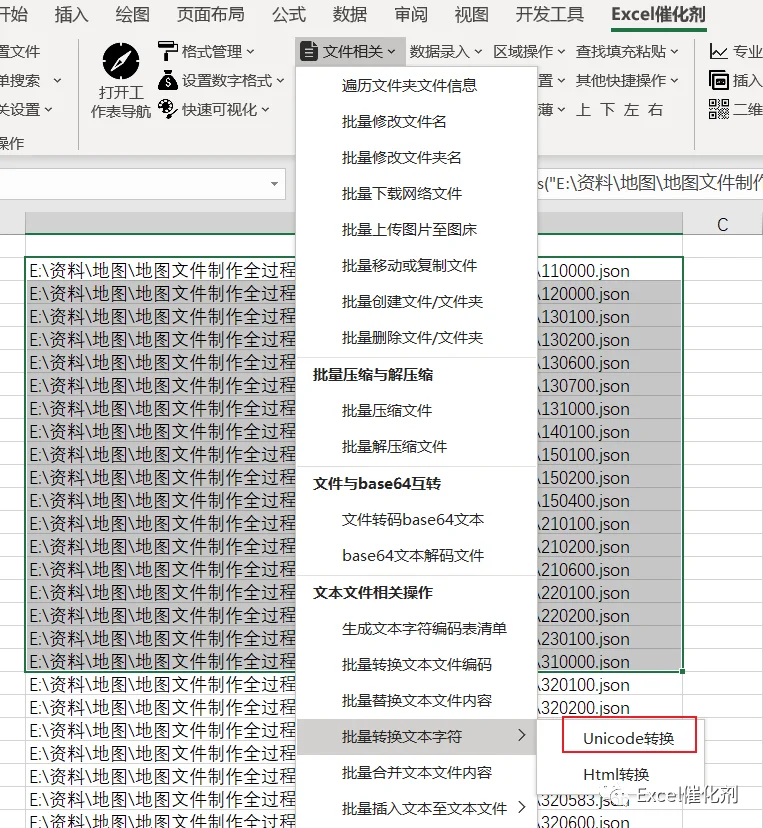The height and width of the screenshot is (828, 763).
Task: Click the chart icon next to 专业
Action: click(718, 51)
